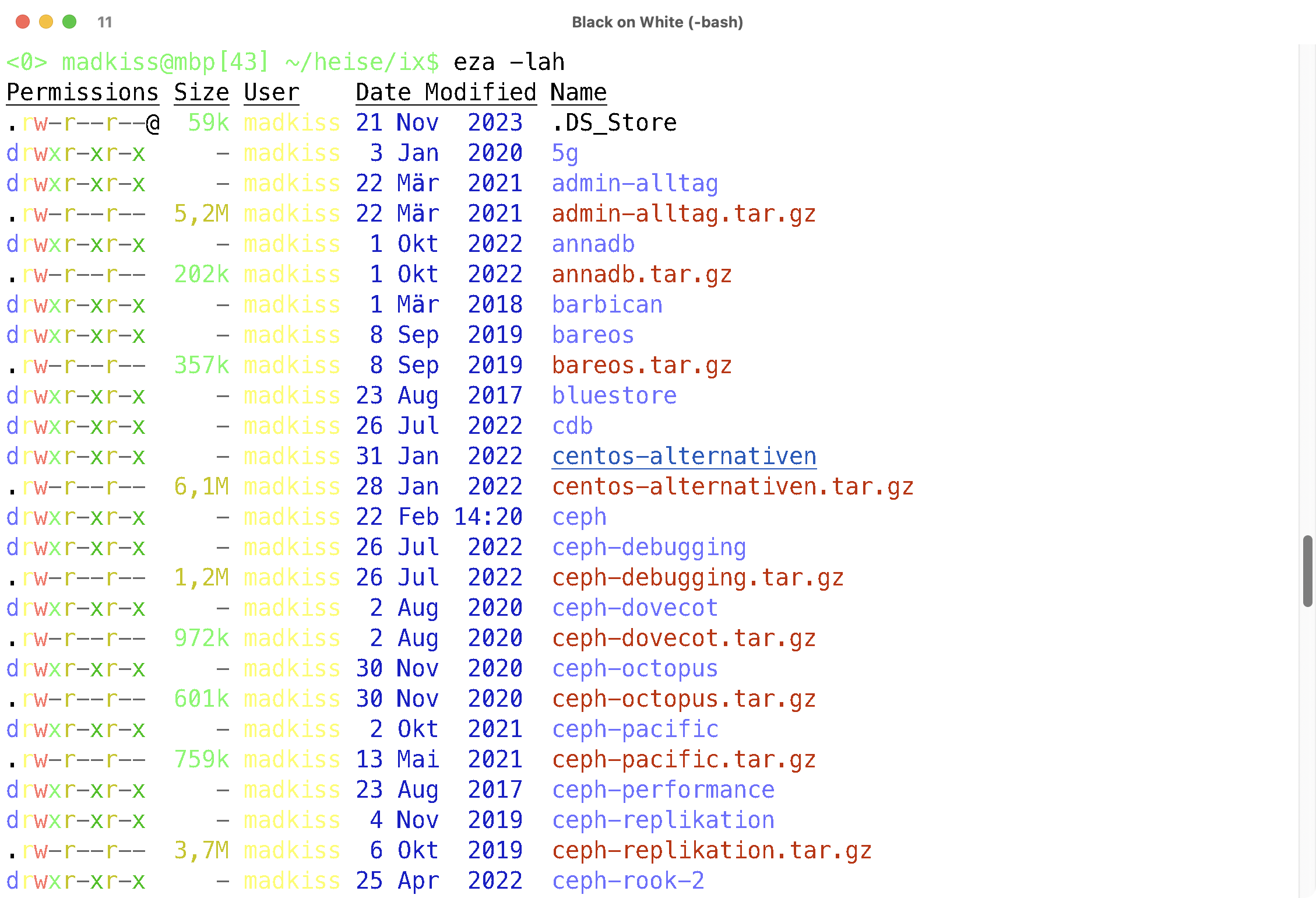The height and width of the screenshot is (898, 1316).
Task: Click the Permissions column header
Action: click(82, 92)
